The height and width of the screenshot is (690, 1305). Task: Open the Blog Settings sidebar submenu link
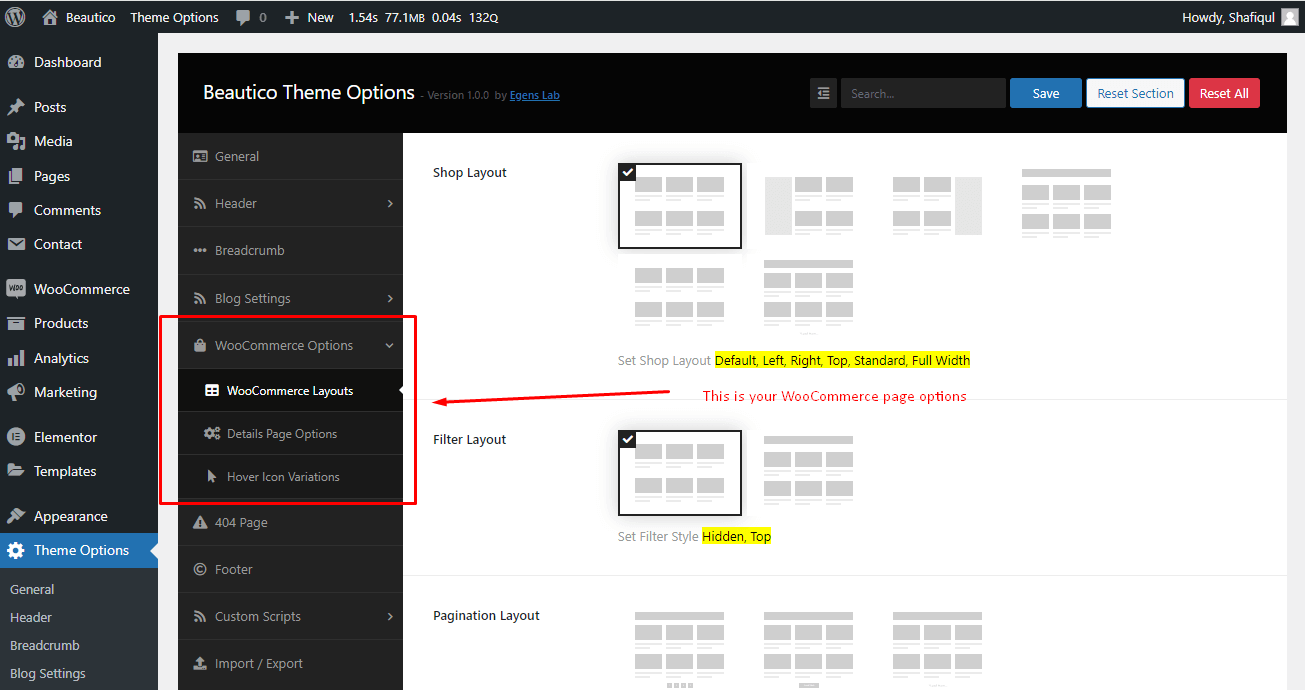coord(48,674)
